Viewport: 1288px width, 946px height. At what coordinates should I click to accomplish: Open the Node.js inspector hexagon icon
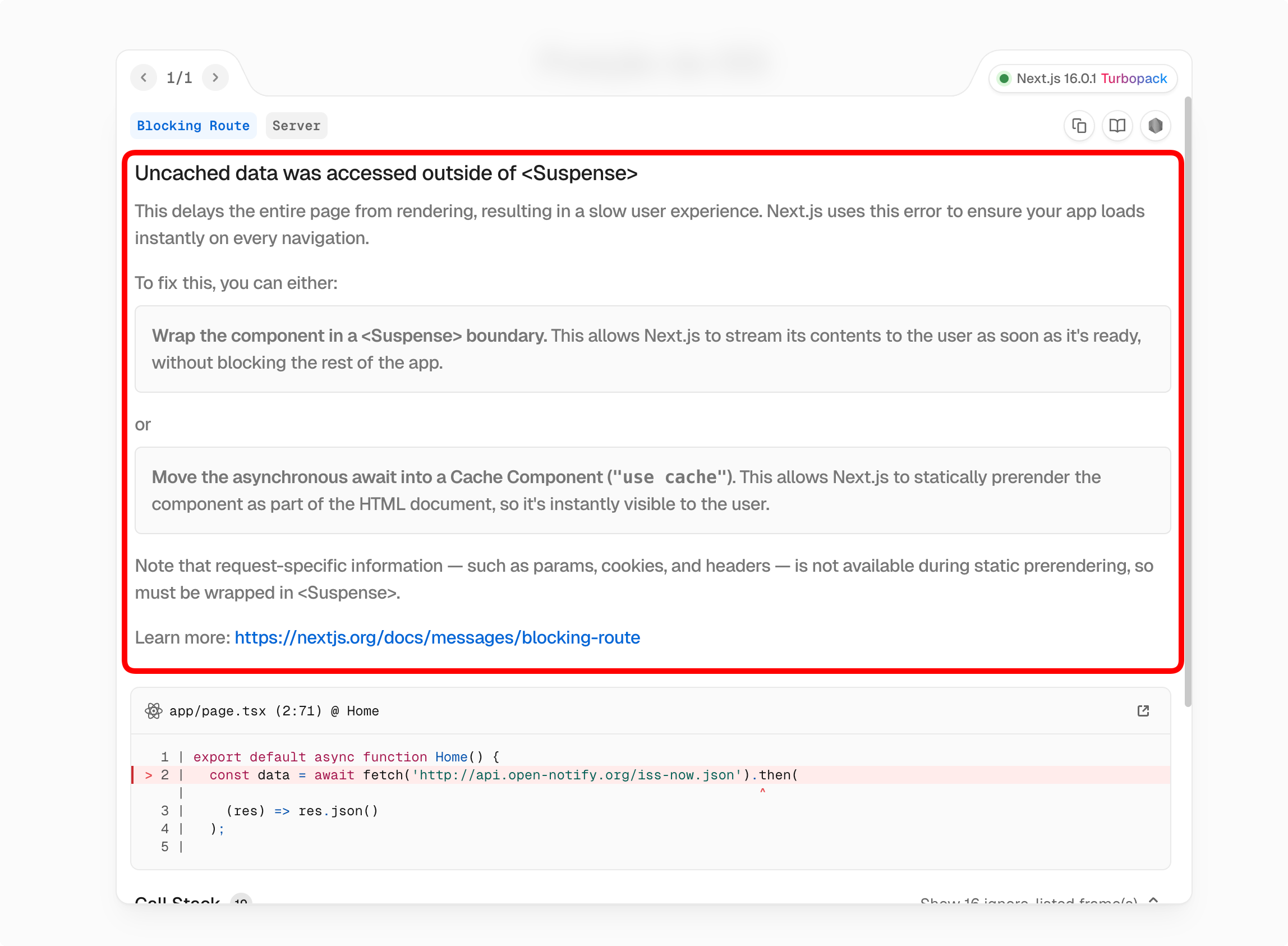[x=1155, y=126]
